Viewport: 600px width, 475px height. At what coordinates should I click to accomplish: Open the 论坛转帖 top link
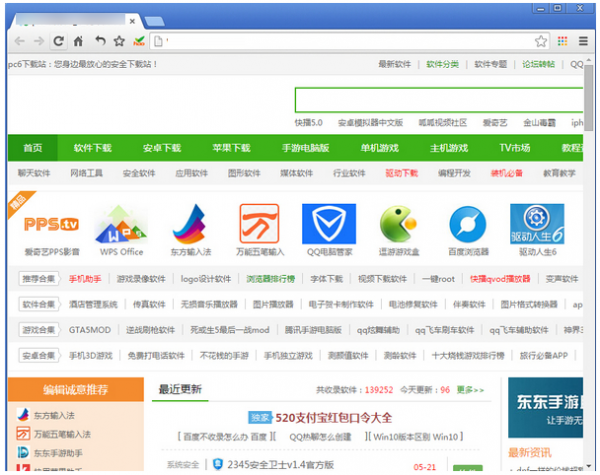(x=538, y=64)
